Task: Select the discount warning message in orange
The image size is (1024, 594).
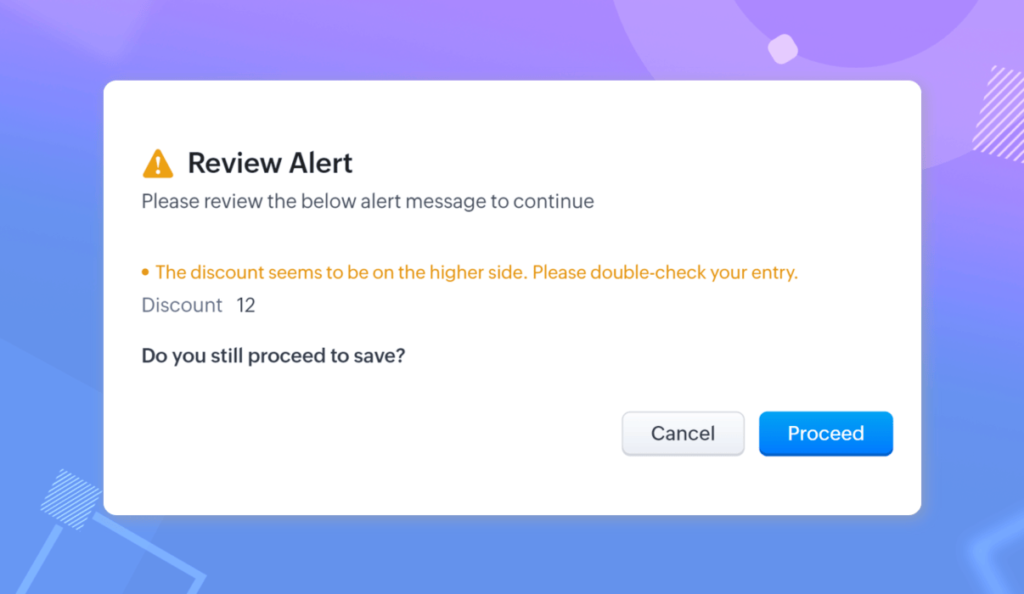Action: pyautogui.click(x=475, y=271)
